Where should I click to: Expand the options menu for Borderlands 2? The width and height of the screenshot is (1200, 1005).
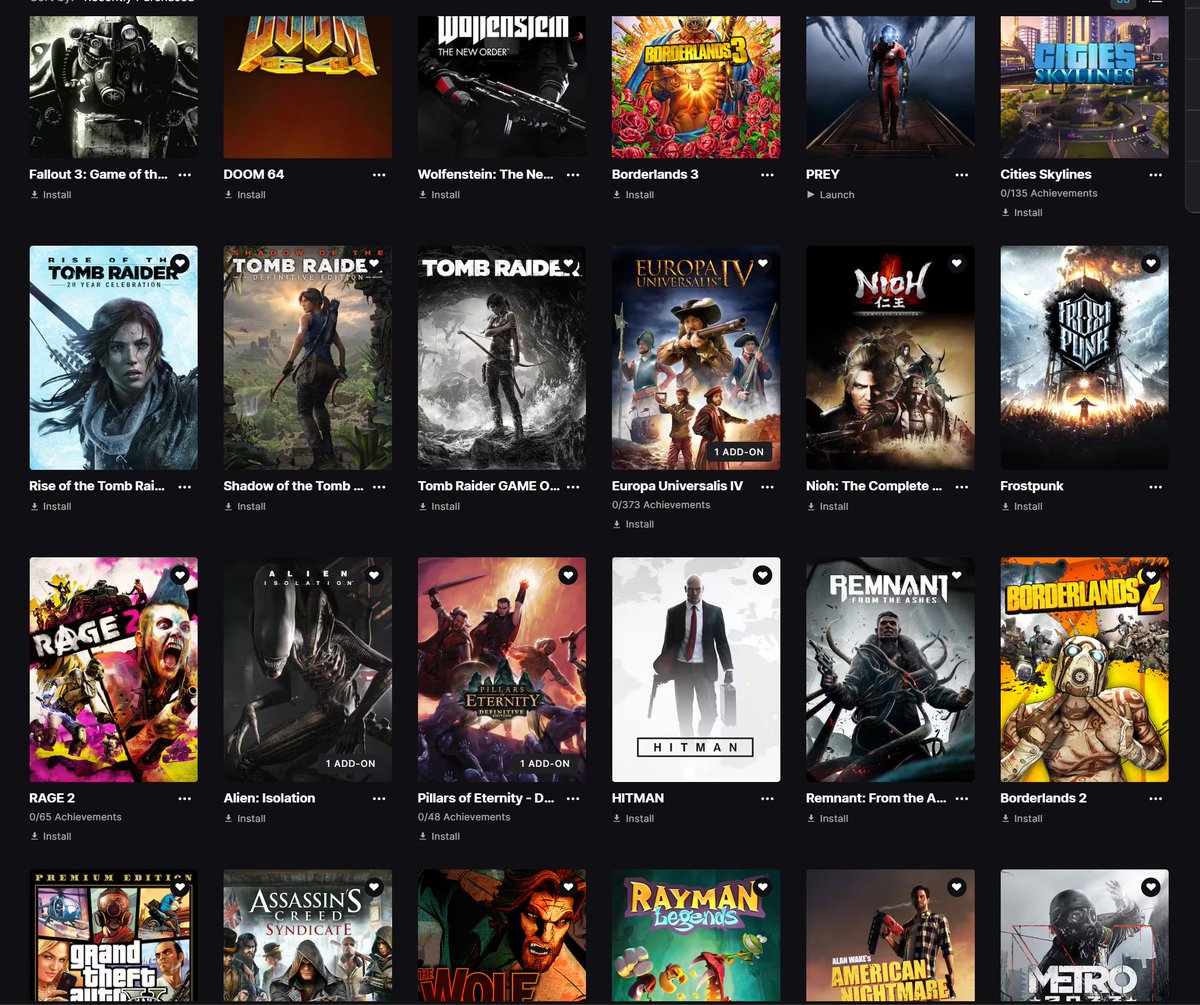tap(1155, 798)
